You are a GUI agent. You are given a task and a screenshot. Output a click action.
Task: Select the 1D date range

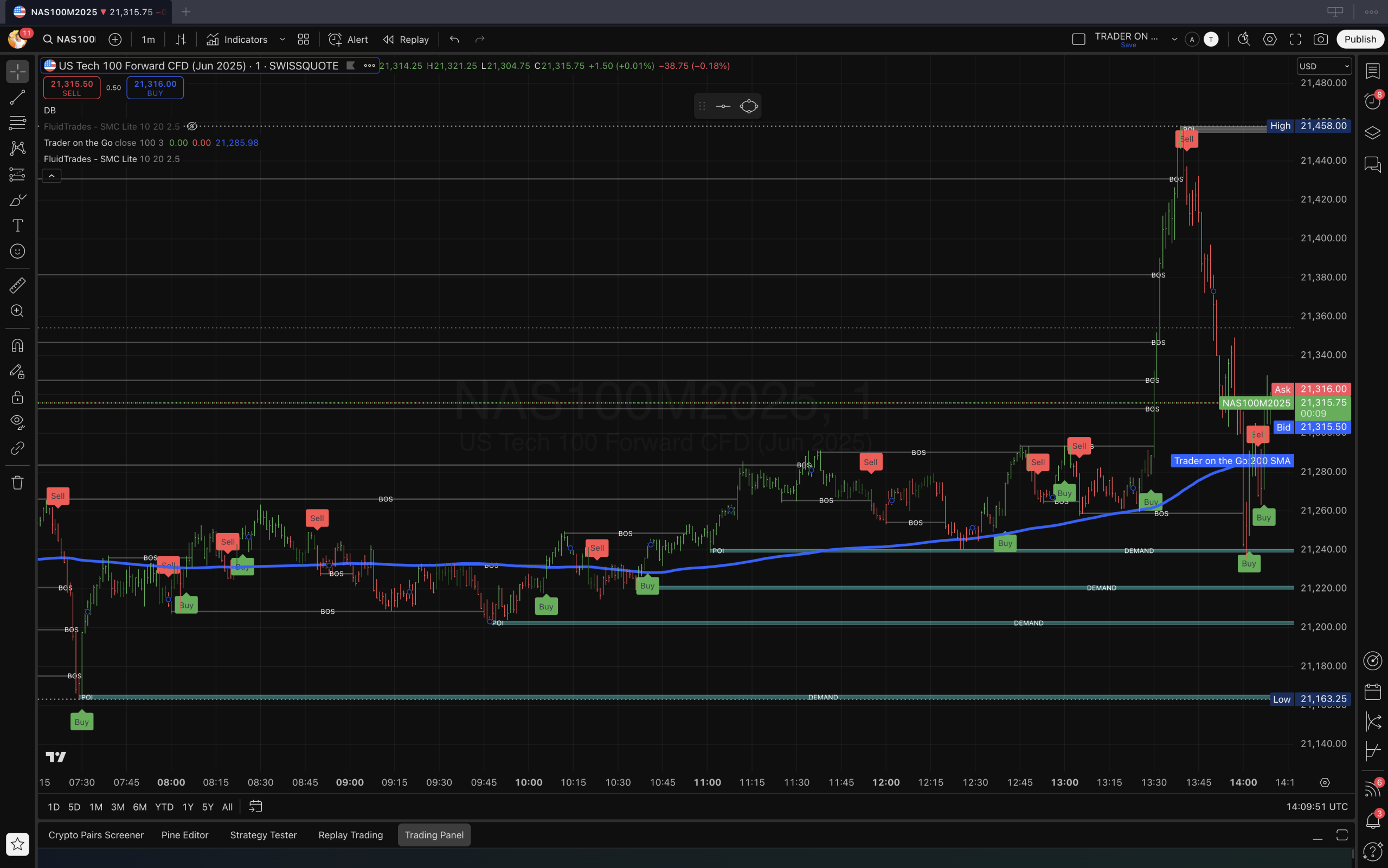click(x=53, y=807)
